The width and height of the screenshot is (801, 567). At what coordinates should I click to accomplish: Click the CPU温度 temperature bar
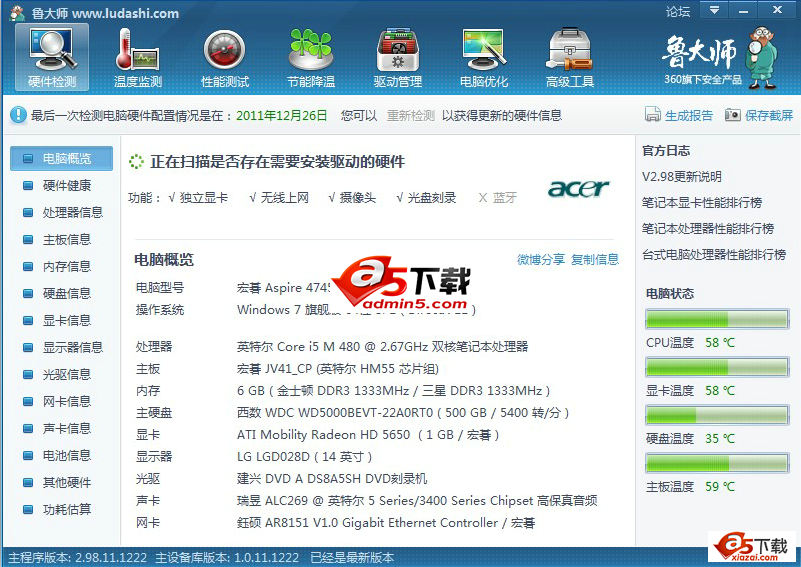coord(717,319)
